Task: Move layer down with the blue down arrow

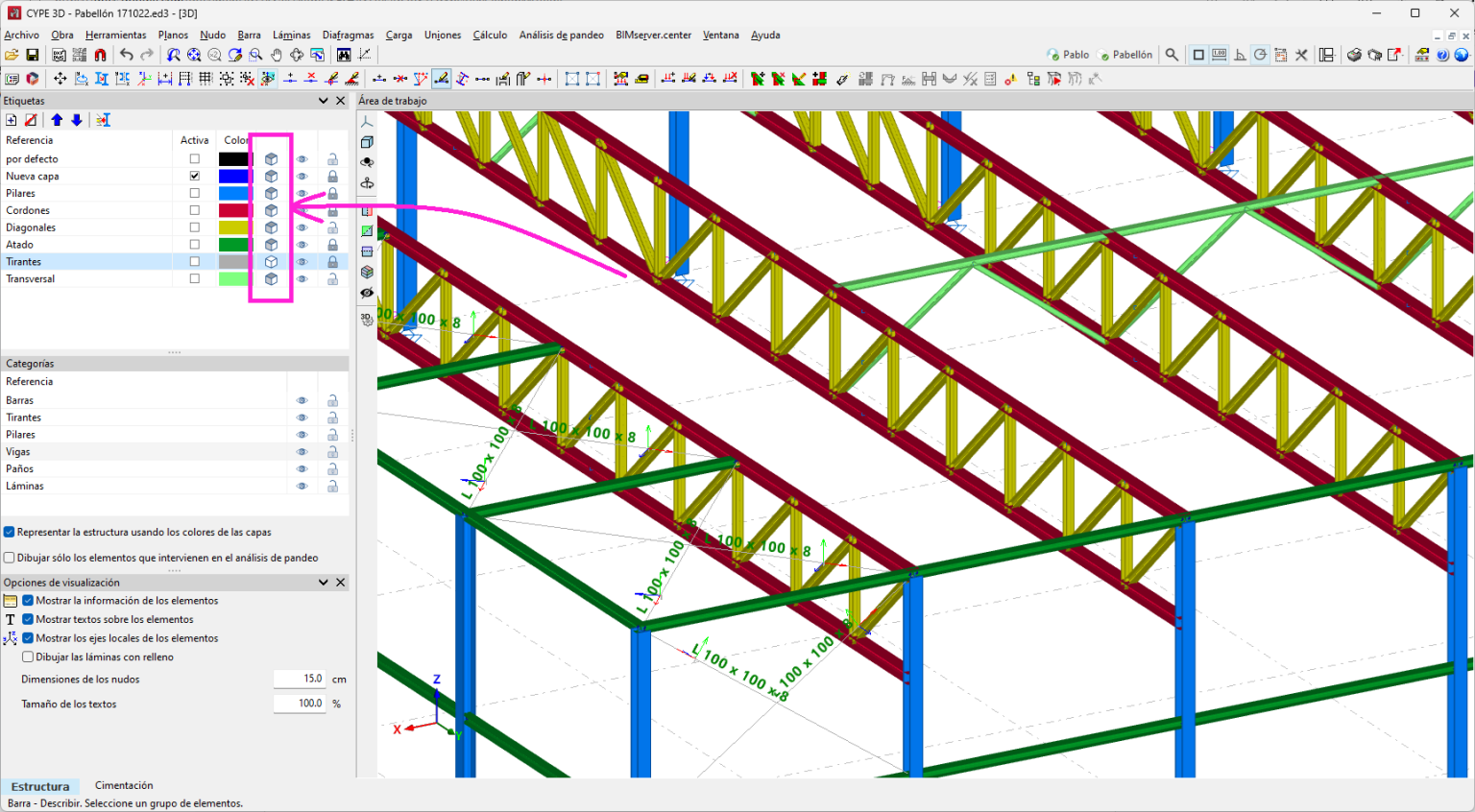Action: pyautogui.click(x=77, y=120)
